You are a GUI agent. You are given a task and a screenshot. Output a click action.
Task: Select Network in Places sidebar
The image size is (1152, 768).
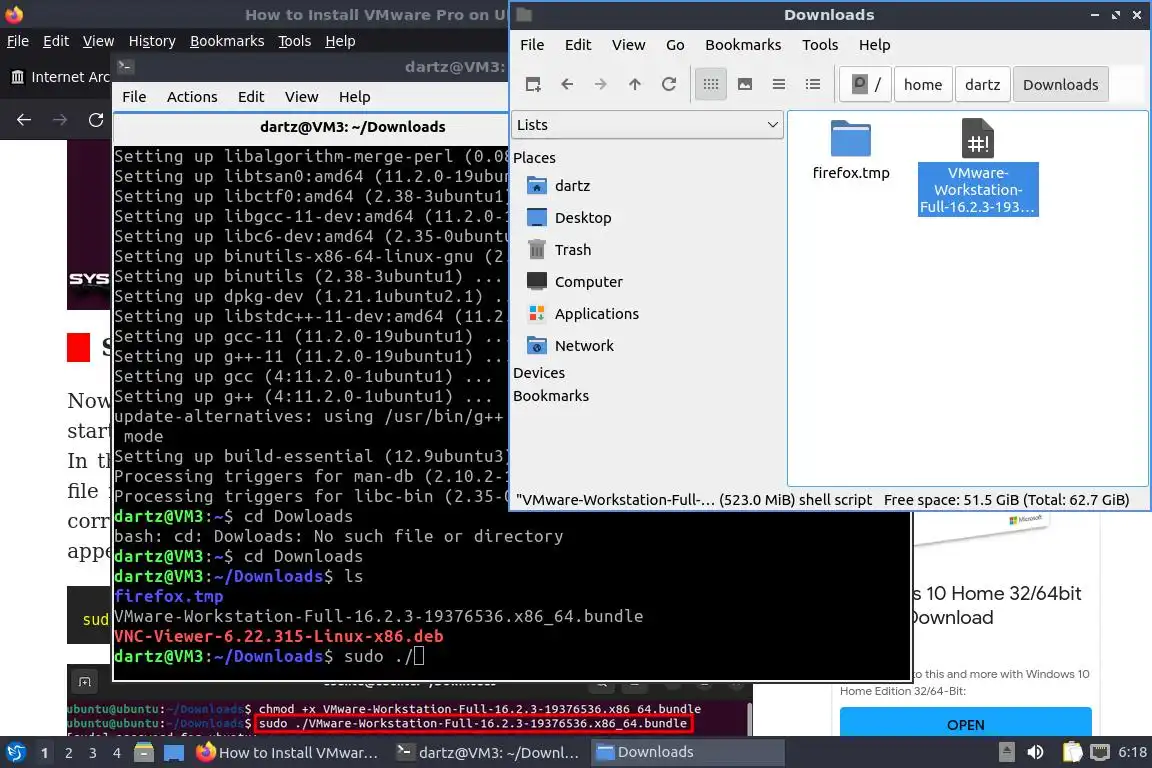click(x=570, y=345)
